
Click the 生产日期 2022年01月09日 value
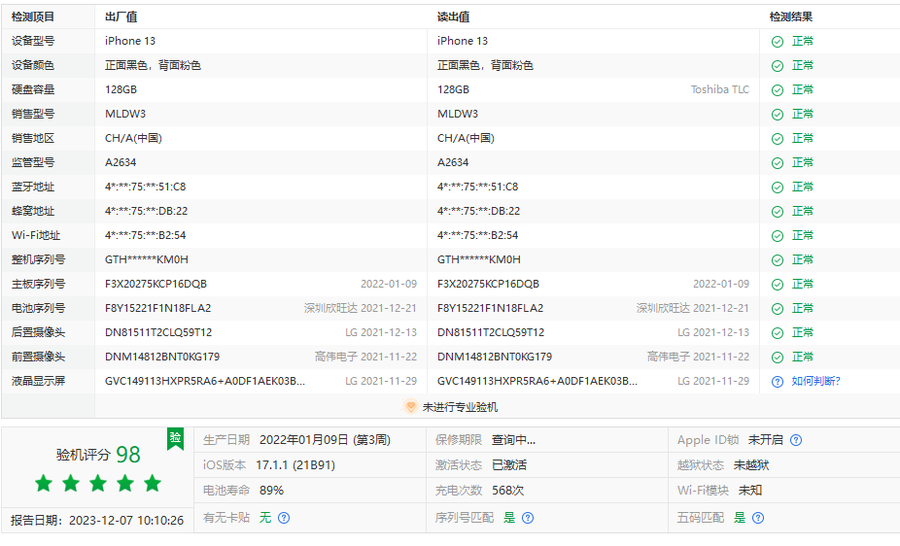click(x=325, y=440)
